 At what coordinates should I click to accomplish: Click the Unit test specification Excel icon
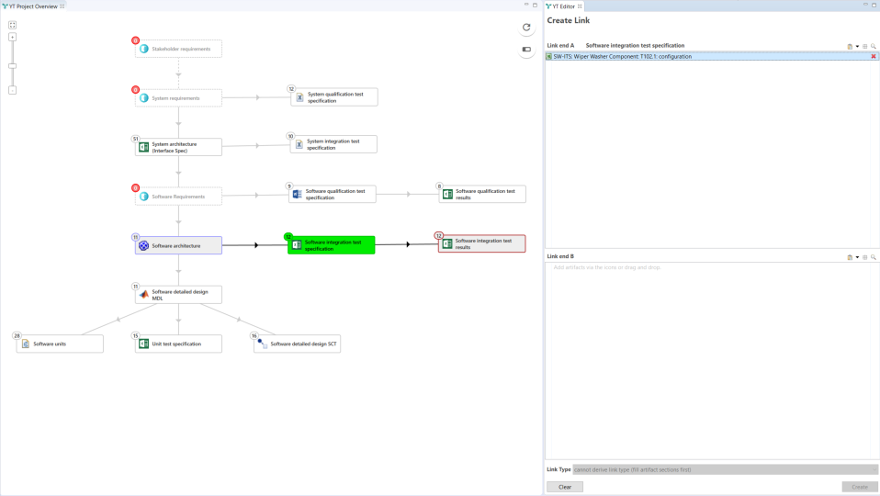point(144,344)
